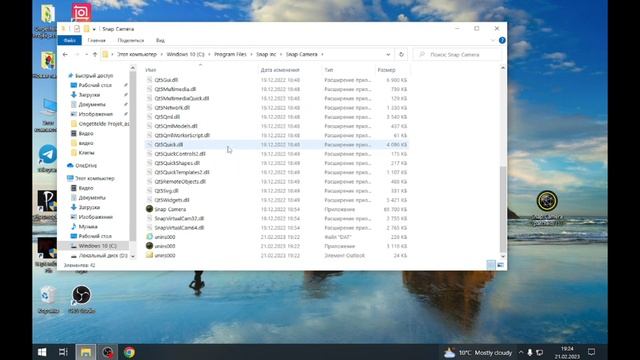
Task: Refresh the Snap Camera folder
Action: 401,54
